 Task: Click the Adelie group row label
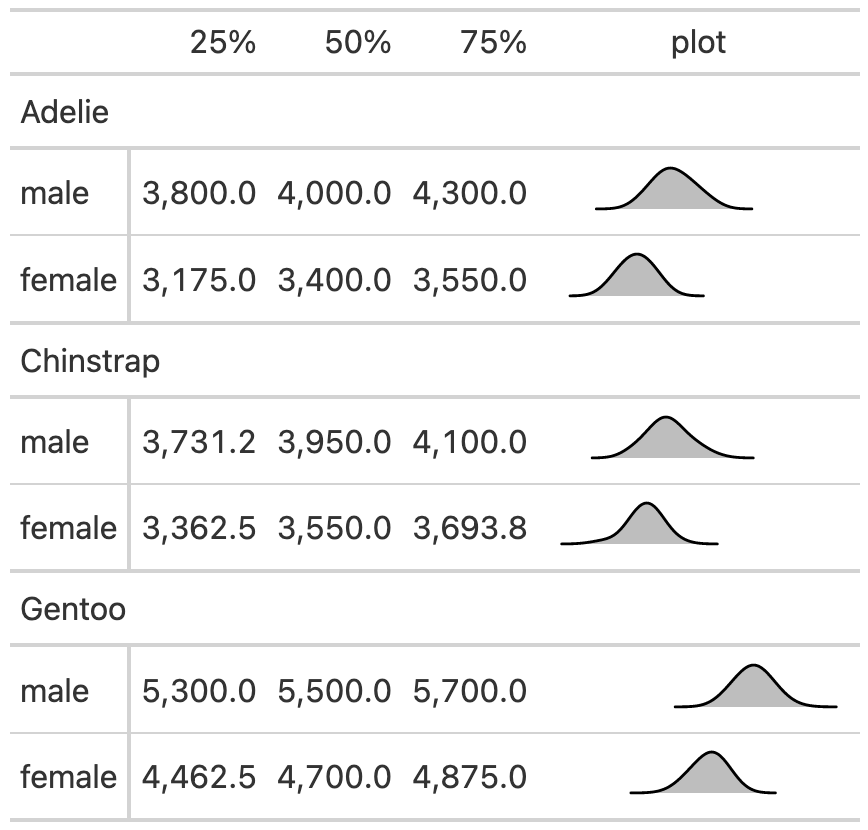65,112
